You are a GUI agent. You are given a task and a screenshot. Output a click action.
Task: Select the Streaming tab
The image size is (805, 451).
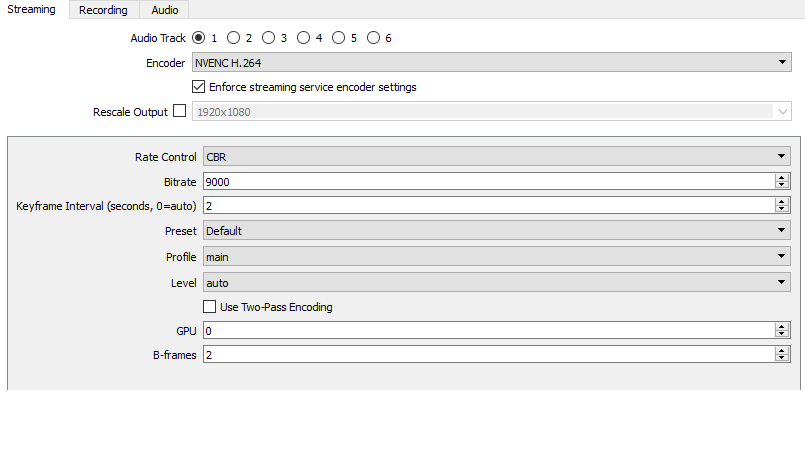(31, 10)
